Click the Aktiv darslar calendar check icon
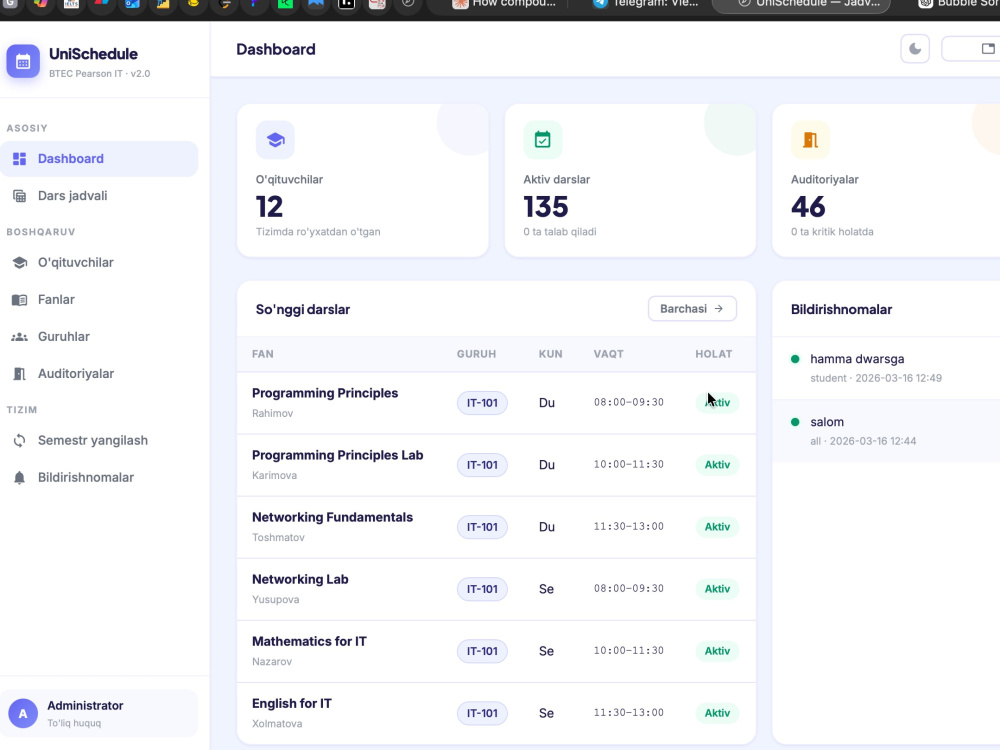1000x750 pixels. [x=543, y=140]
